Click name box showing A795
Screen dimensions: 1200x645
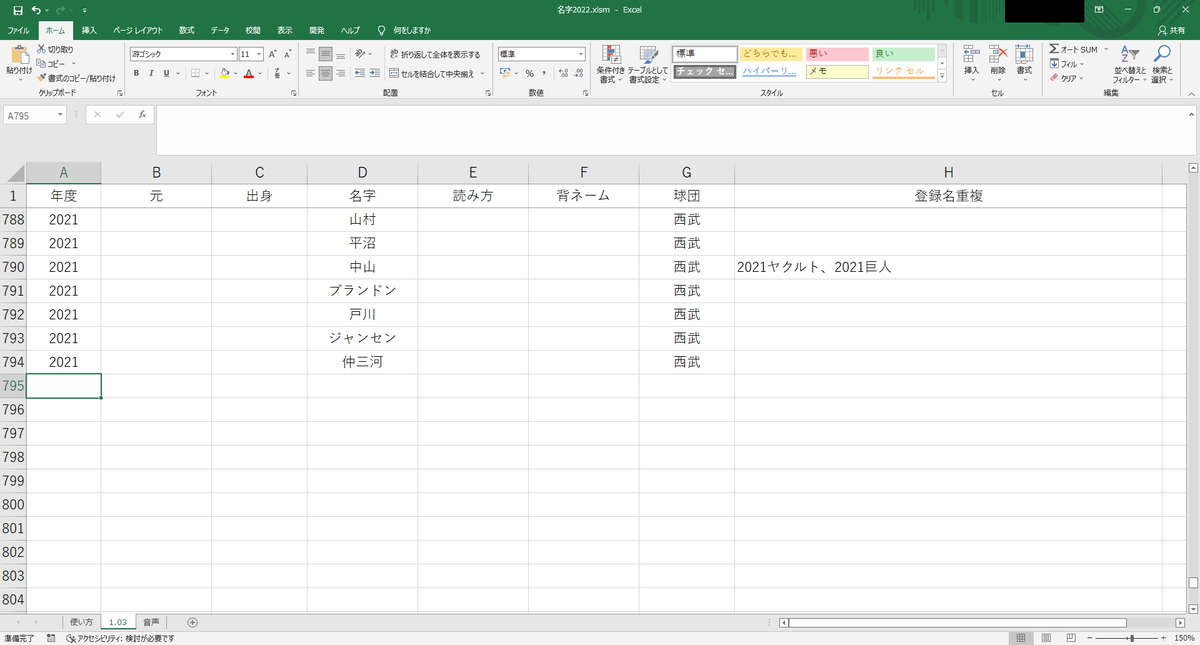[x=34, y=115]
